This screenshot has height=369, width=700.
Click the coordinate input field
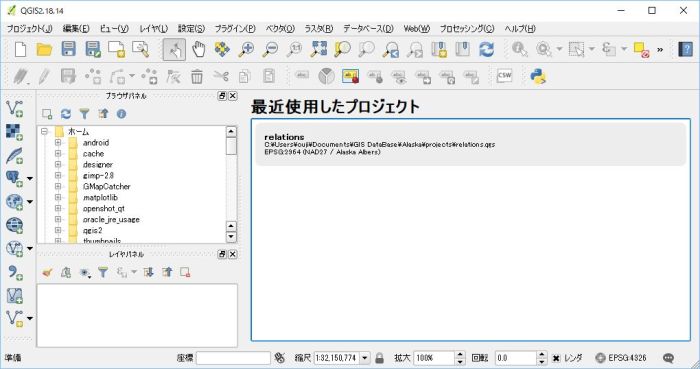[233, 358]
